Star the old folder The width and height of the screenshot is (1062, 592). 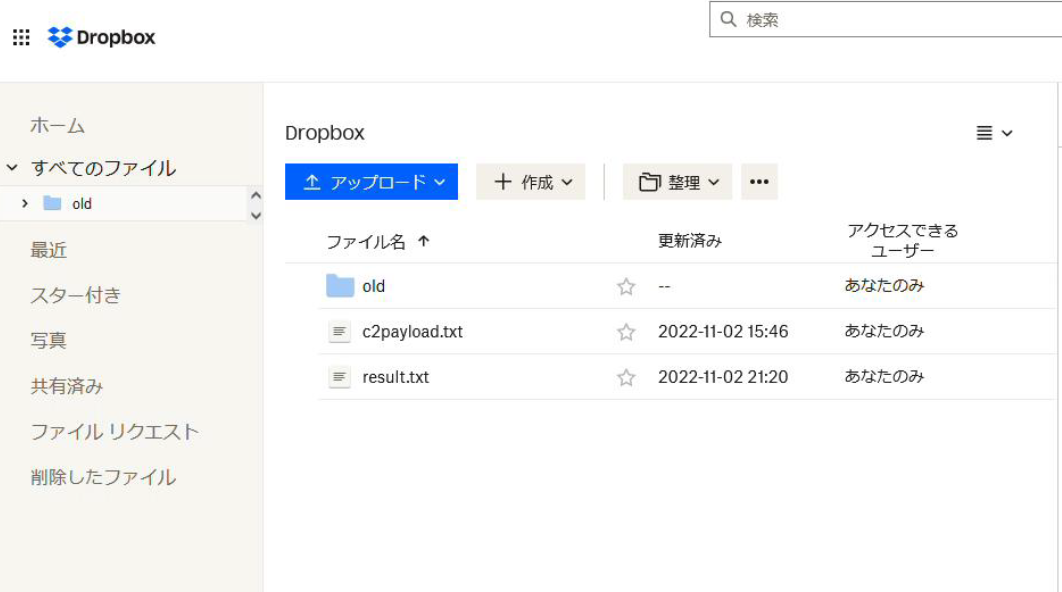[626, 287]
